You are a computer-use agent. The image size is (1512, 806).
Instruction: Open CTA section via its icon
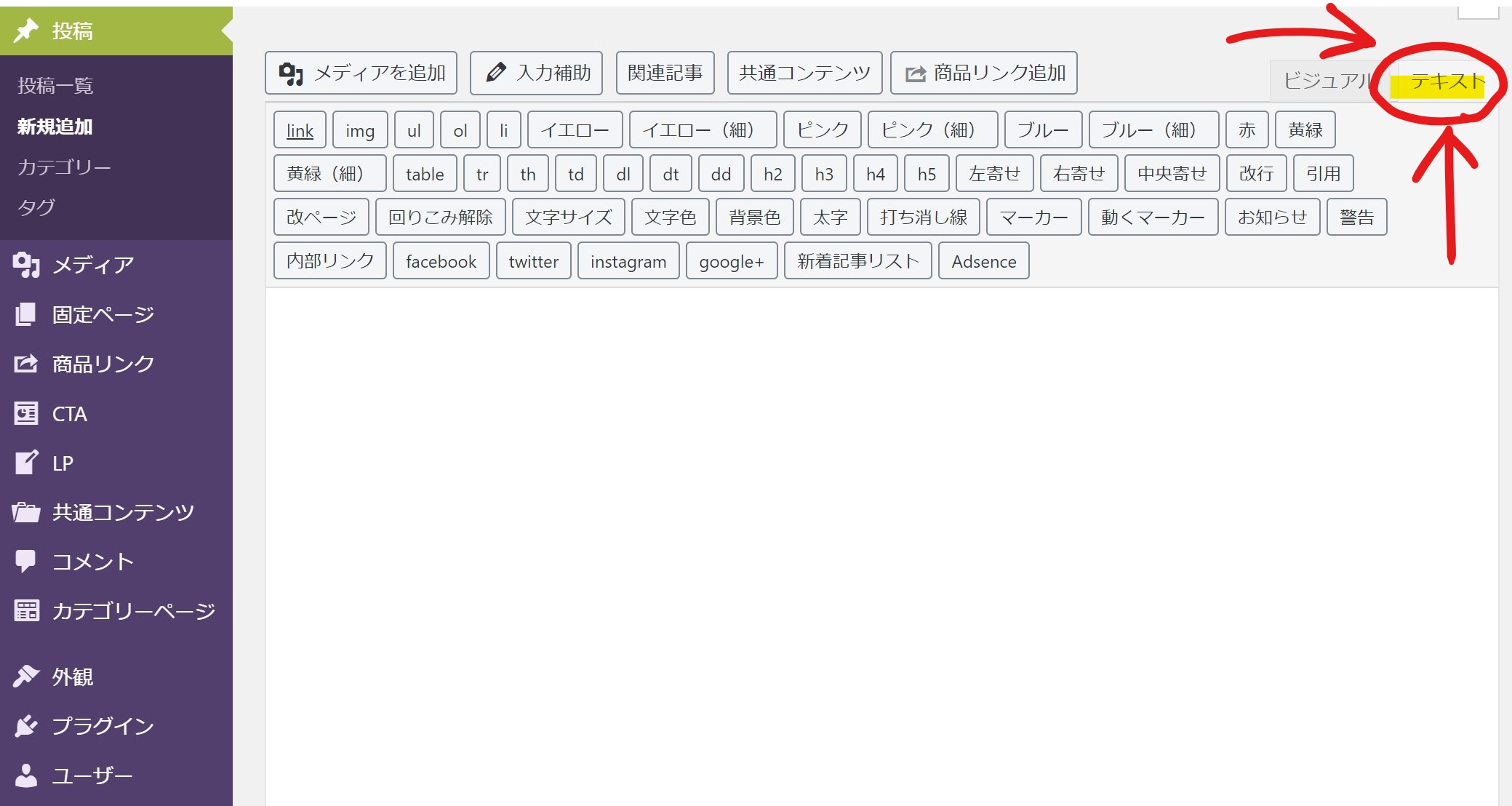coord(25,413)
